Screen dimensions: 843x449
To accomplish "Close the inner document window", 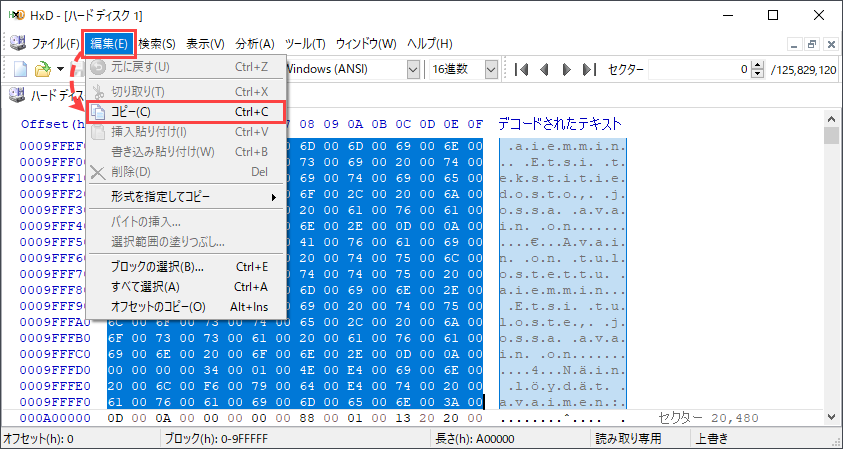I will tap(831, 44).
